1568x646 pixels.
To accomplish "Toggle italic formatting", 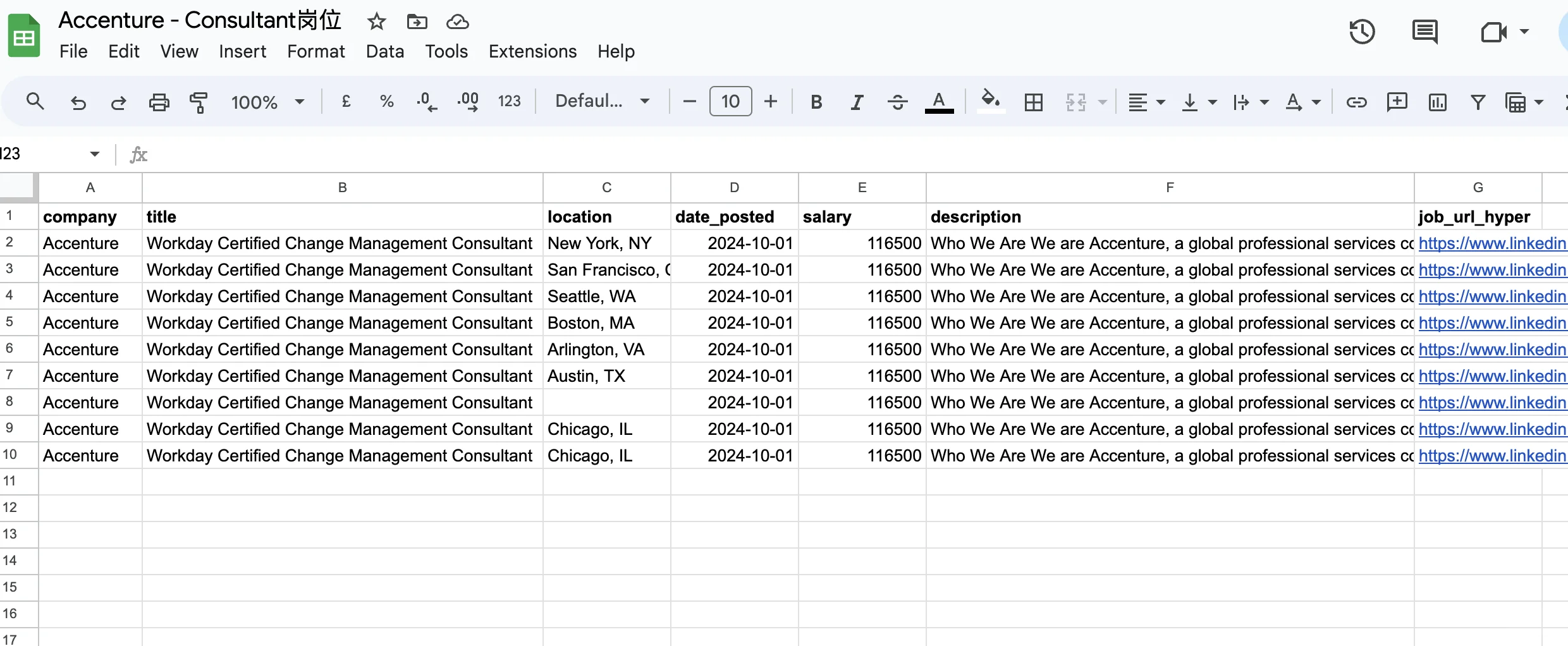I will (857, 102).
